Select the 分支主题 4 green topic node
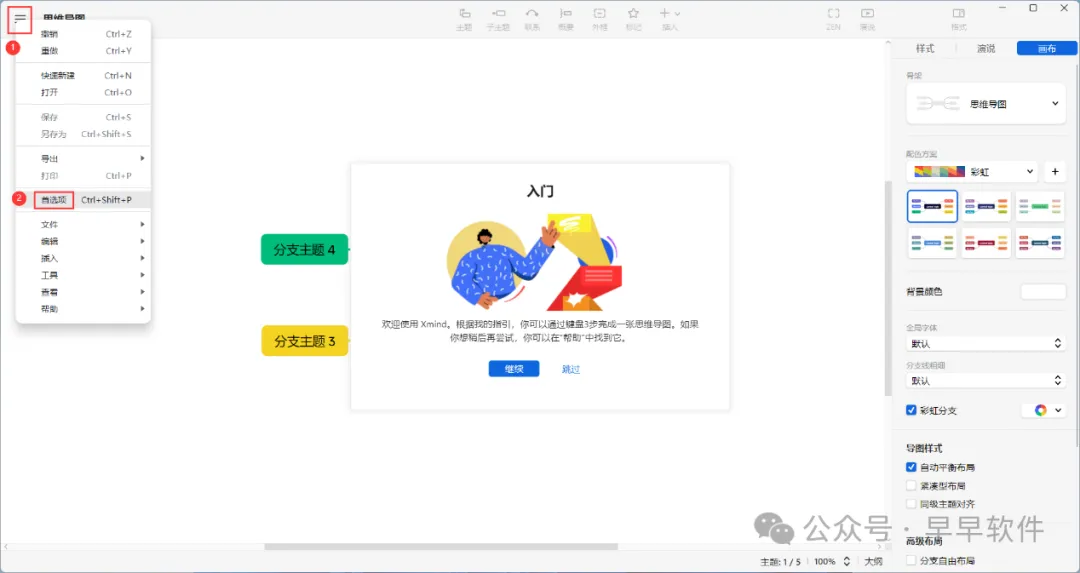1080x573 pixels. coord(304,249)
